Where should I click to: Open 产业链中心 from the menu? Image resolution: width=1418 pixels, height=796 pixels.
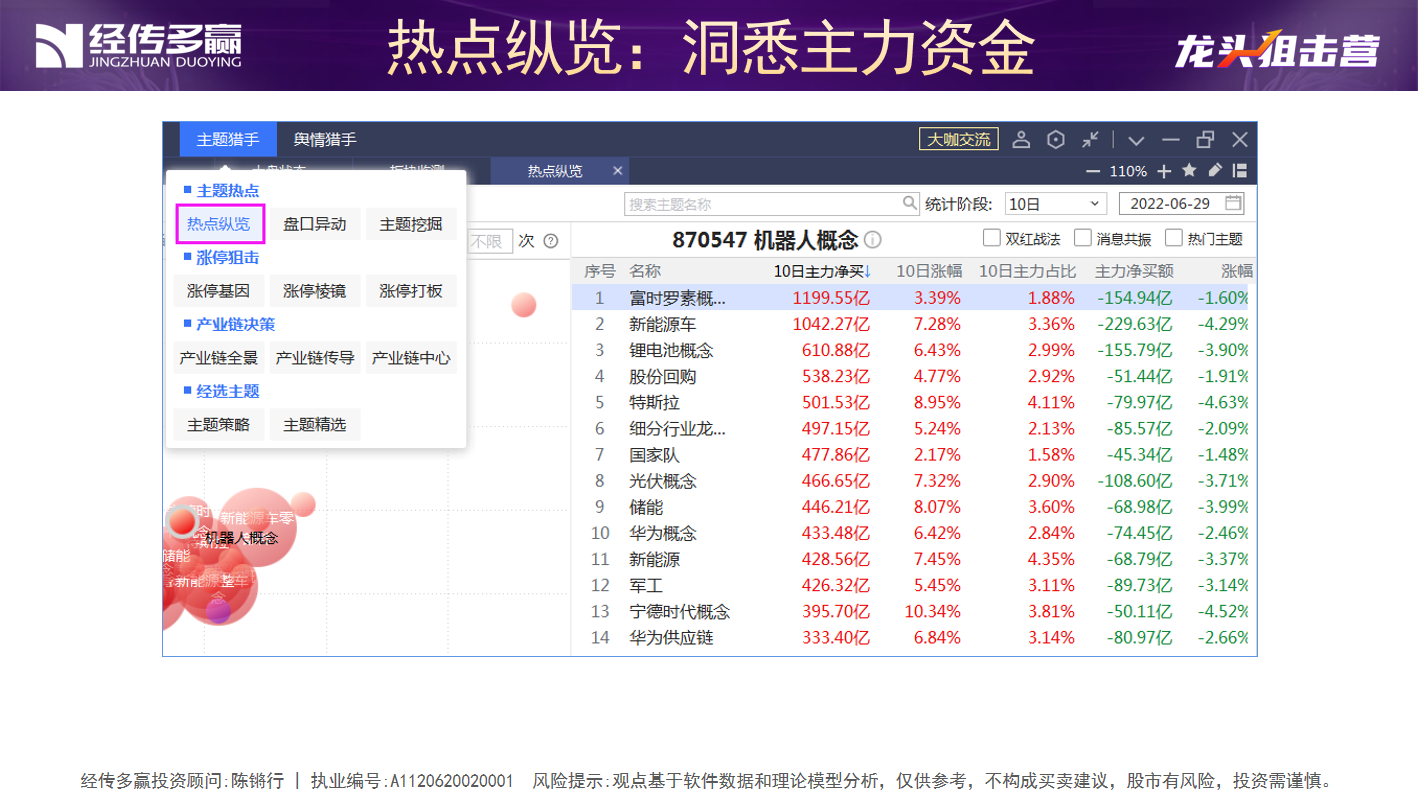[x=411, y=358]
